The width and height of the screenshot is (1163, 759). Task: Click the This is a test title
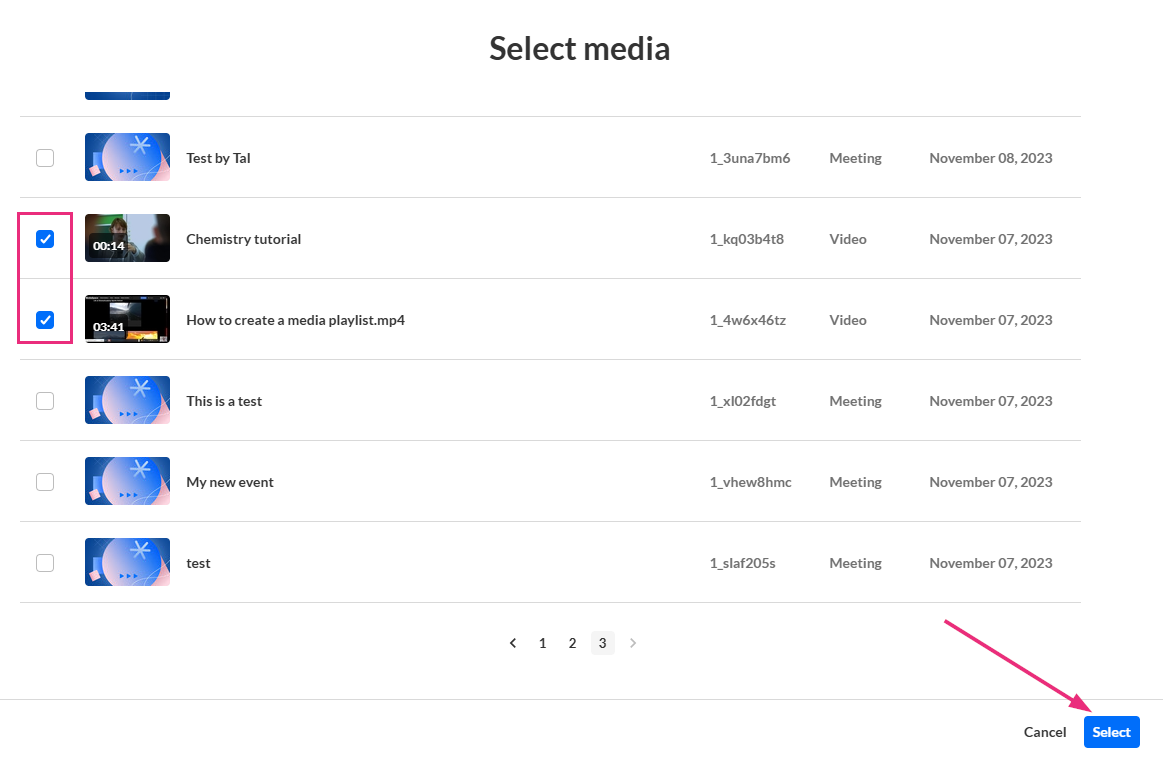(x=224, y=401)
